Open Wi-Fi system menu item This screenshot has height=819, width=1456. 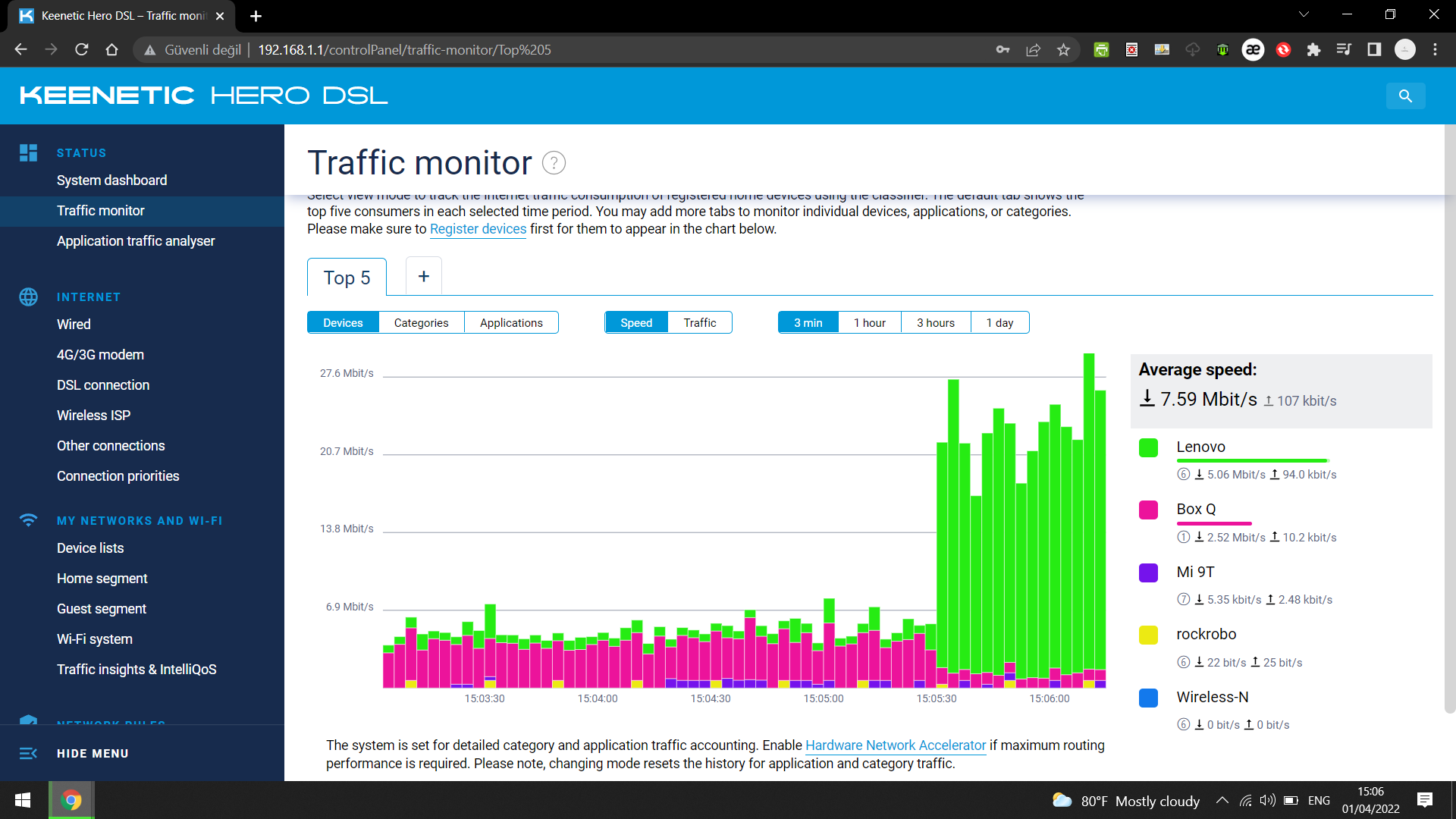(x=95, y=639)
